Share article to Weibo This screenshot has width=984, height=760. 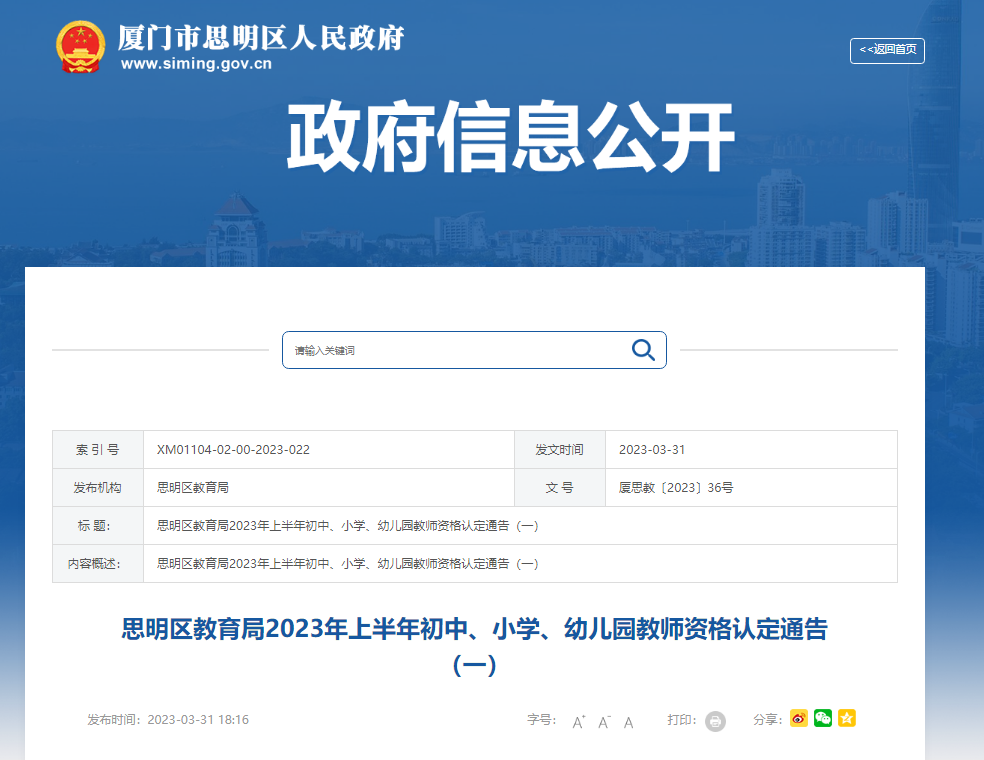click(x=798, y=718)
